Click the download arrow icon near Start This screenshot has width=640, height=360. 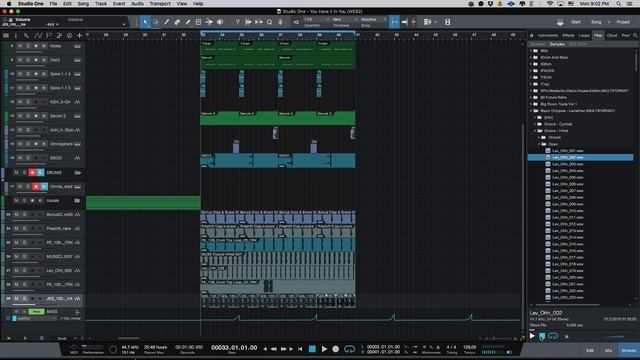[x=560, y=22]
